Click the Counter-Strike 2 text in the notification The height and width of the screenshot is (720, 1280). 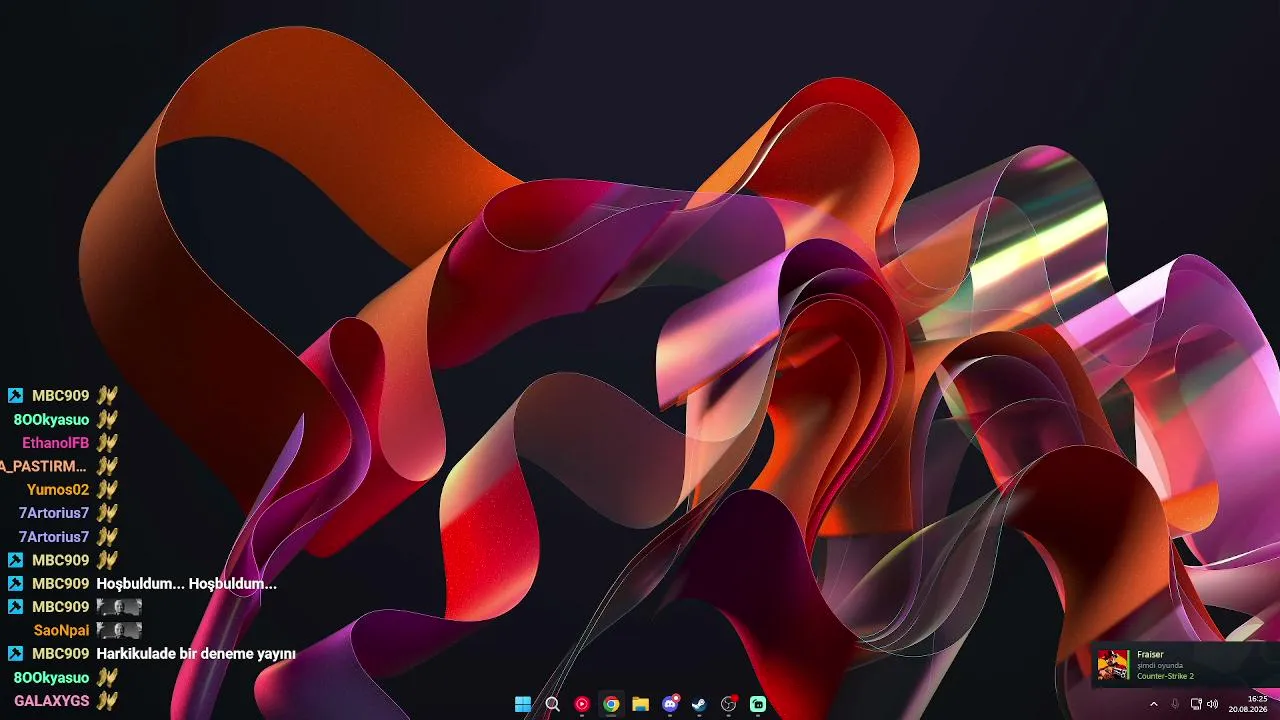click(1165, 676)
